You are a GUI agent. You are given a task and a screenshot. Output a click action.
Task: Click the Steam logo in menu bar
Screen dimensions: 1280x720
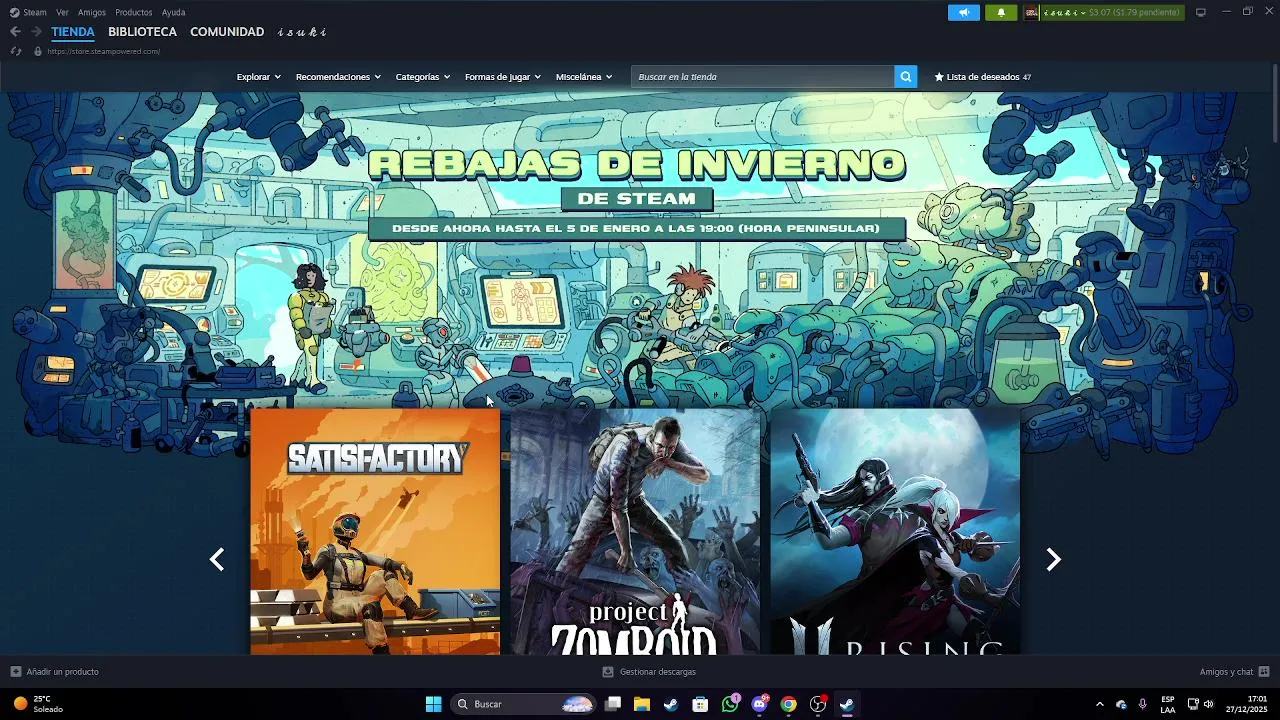[14, 12]
